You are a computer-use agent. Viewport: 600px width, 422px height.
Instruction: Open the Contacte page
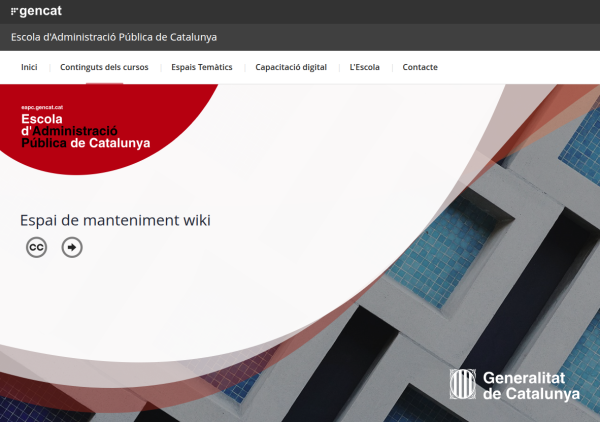point(420,67)
